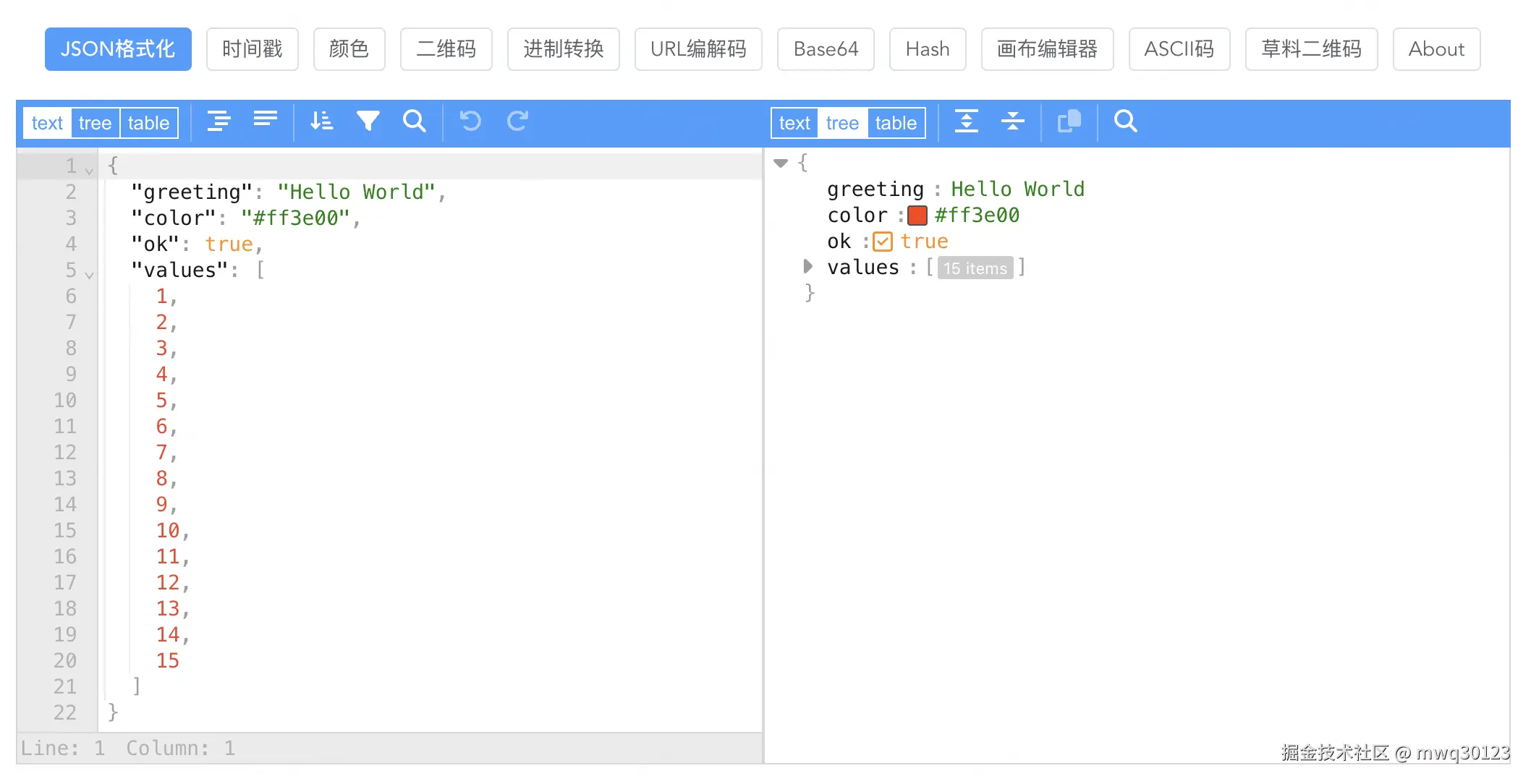1531x784 pixels.
Task: Open the About page
Action: click(1435, 48)
